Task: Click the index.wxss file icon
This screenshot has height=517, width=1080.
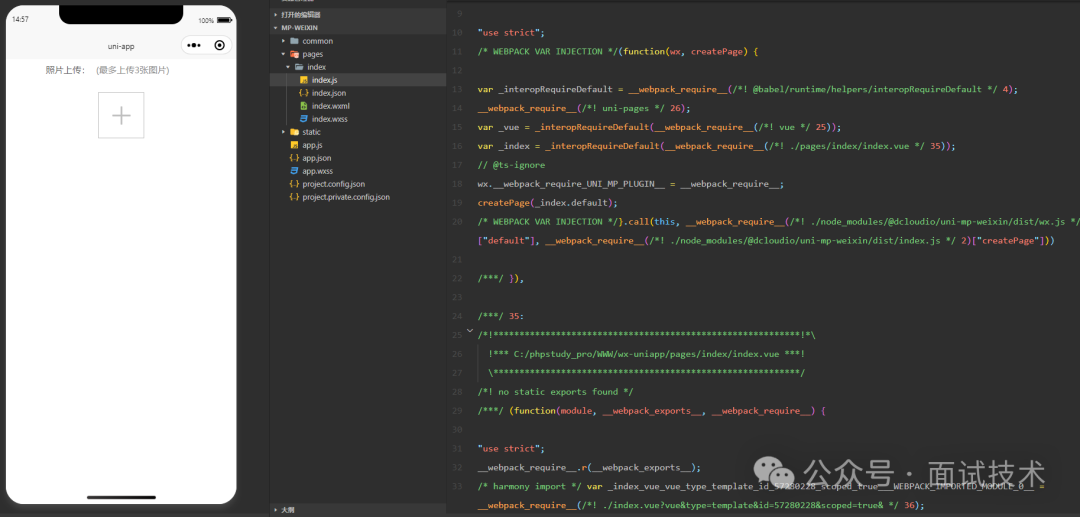Action: 304,119
